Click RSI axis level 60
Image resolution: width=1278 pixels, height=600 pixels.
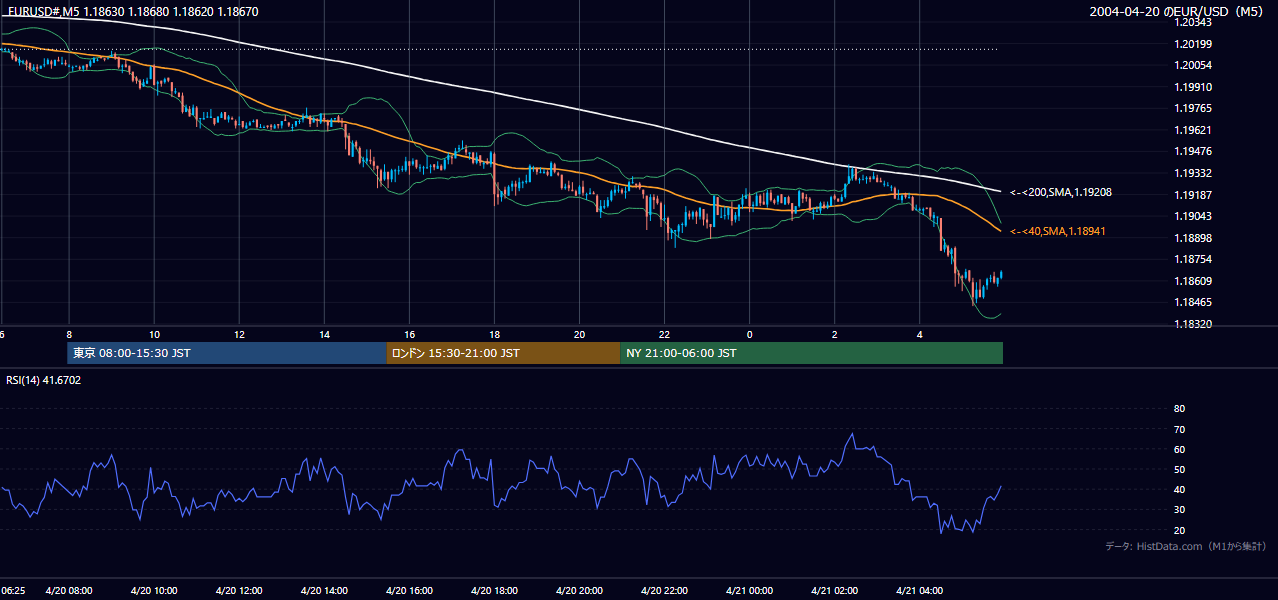click(1179, 449)
